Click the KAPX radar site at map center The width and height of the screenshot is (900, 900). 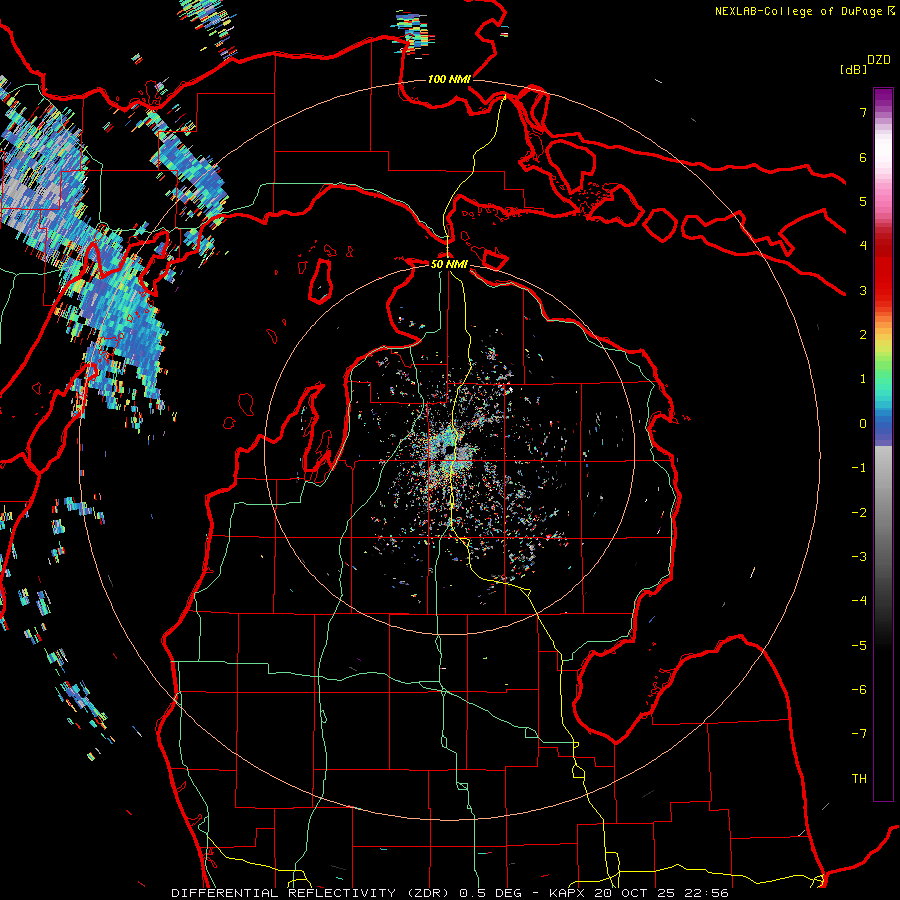pyautogui.click(x=449, y=451)
